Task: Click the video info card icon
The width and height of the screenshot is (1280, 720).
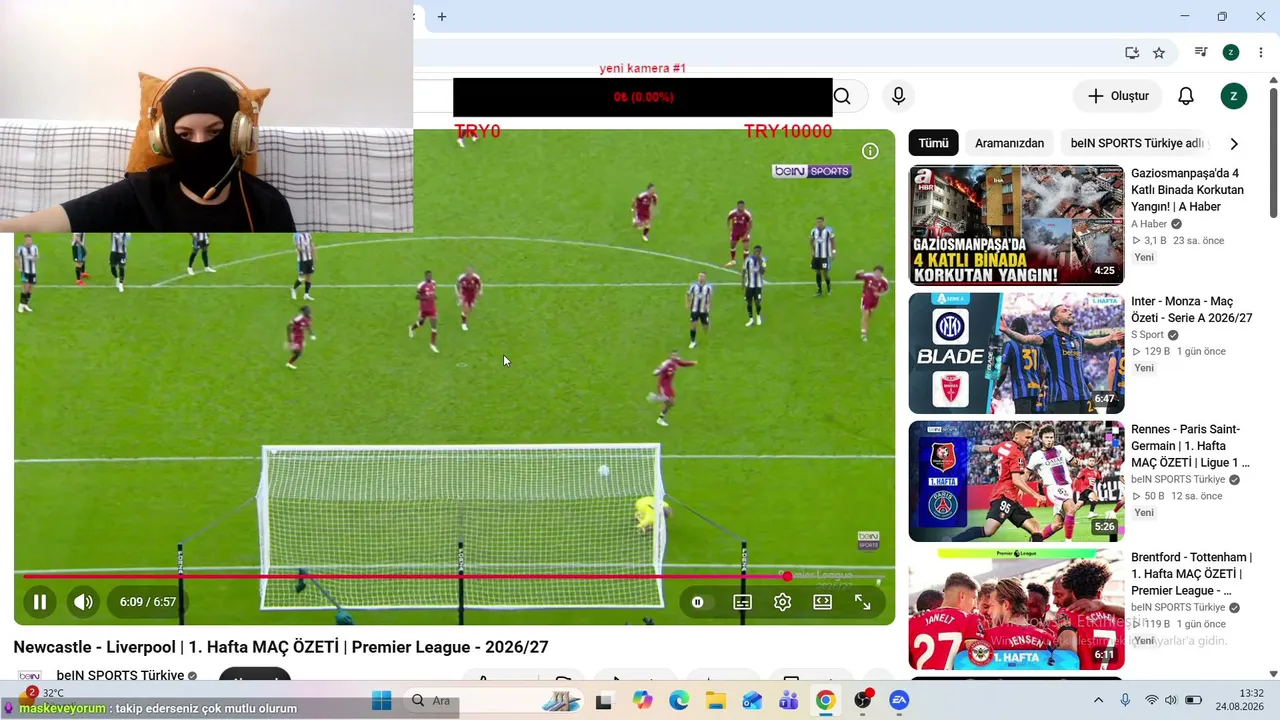Action: pos(870,151)
